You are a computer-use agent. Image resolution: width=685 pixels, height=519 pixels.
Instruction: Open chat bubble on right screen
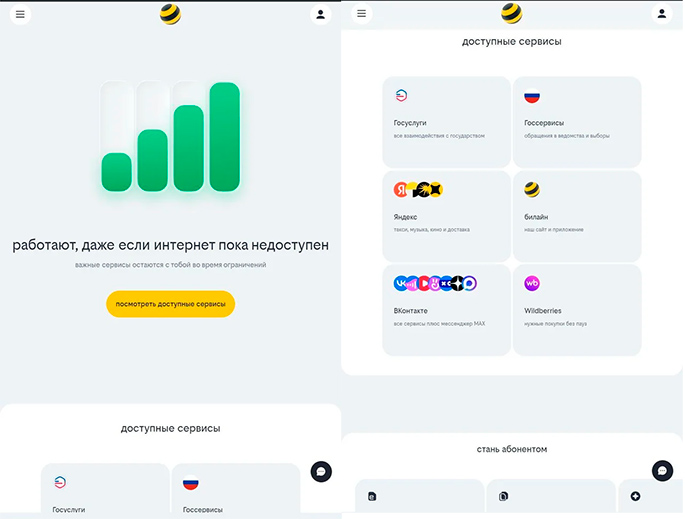tap(662, 471)
